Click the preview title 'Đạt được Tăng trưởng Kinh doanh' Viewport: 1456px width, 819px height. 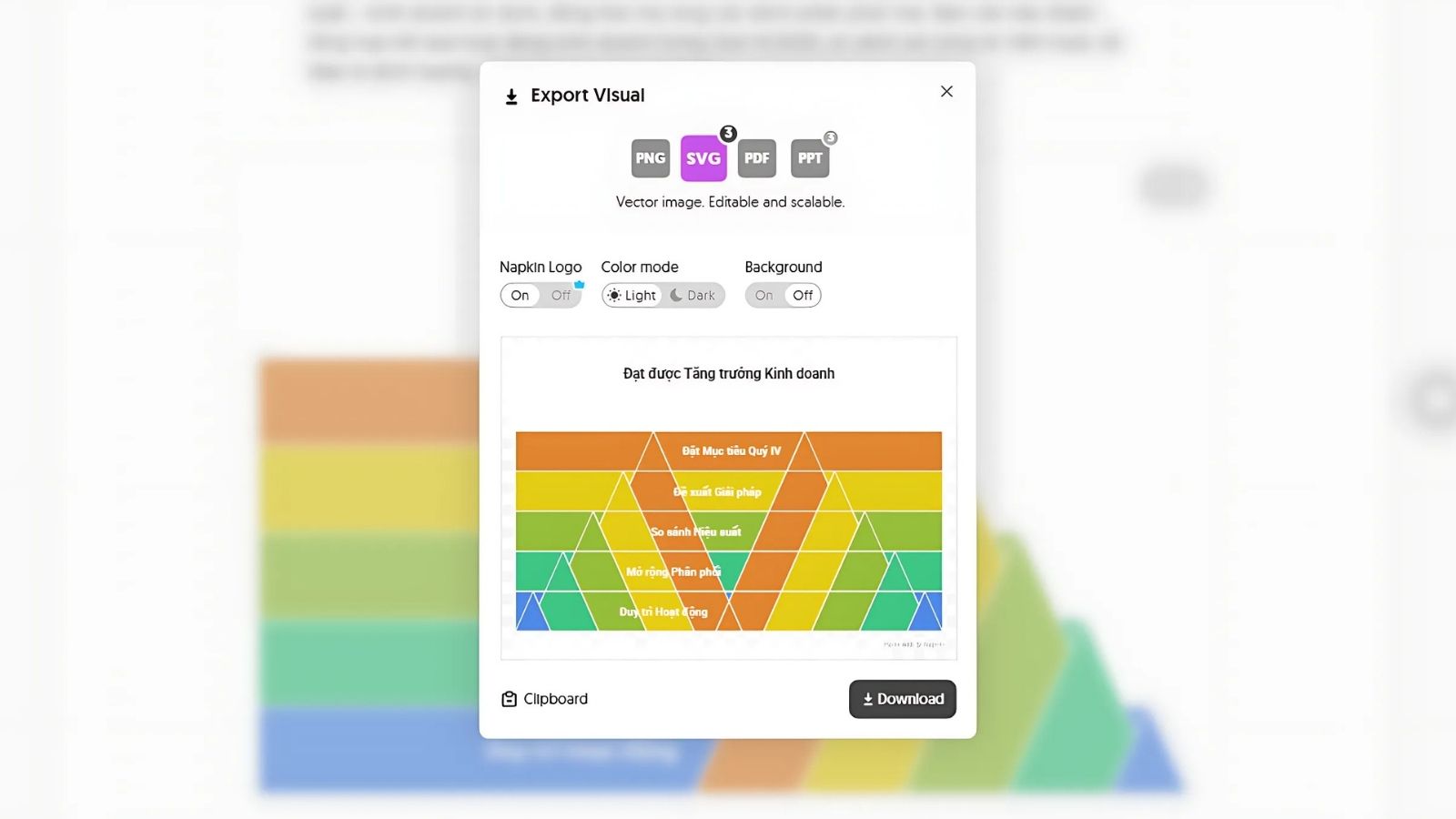[728, 374]
